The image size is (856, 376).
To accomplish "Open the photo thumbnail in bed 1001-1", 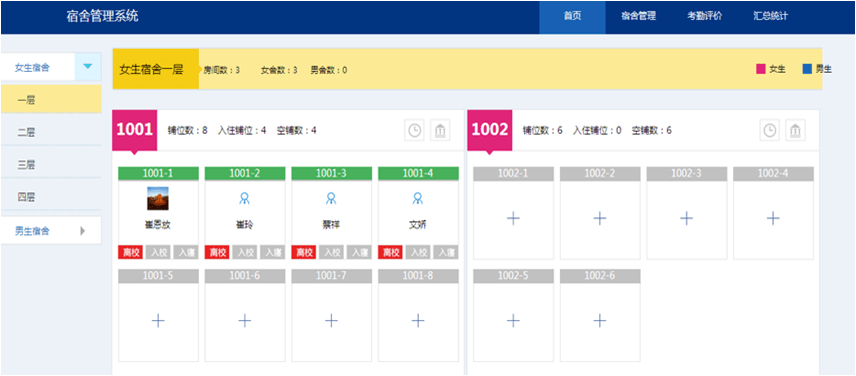I will 158,199.
